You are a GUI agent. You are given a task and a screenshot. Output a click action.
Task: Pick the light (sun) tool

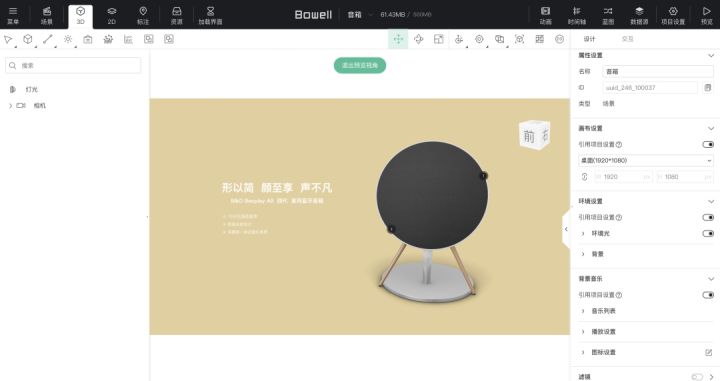68,39
